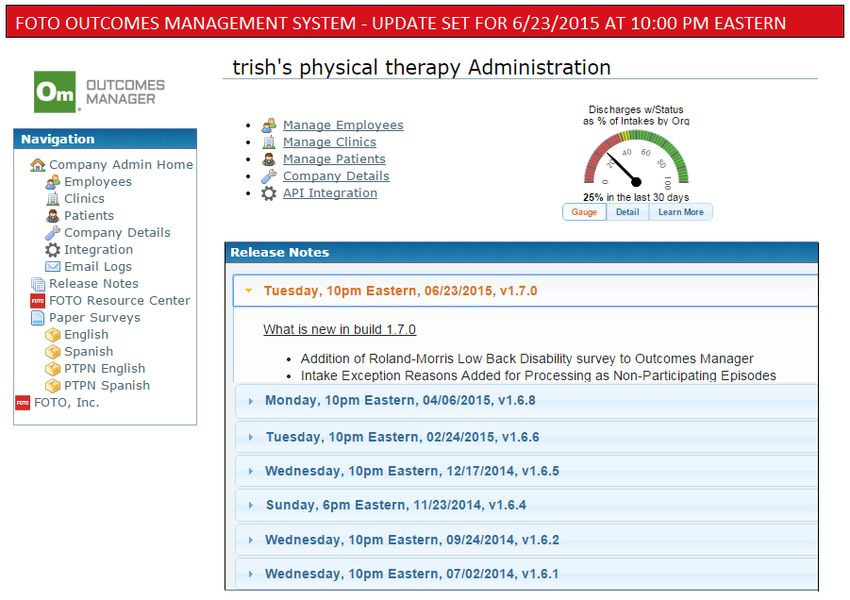Select Clinics in the navigation tree
The height and width of the screenshot is (600, 850).
tap(84, 199)
